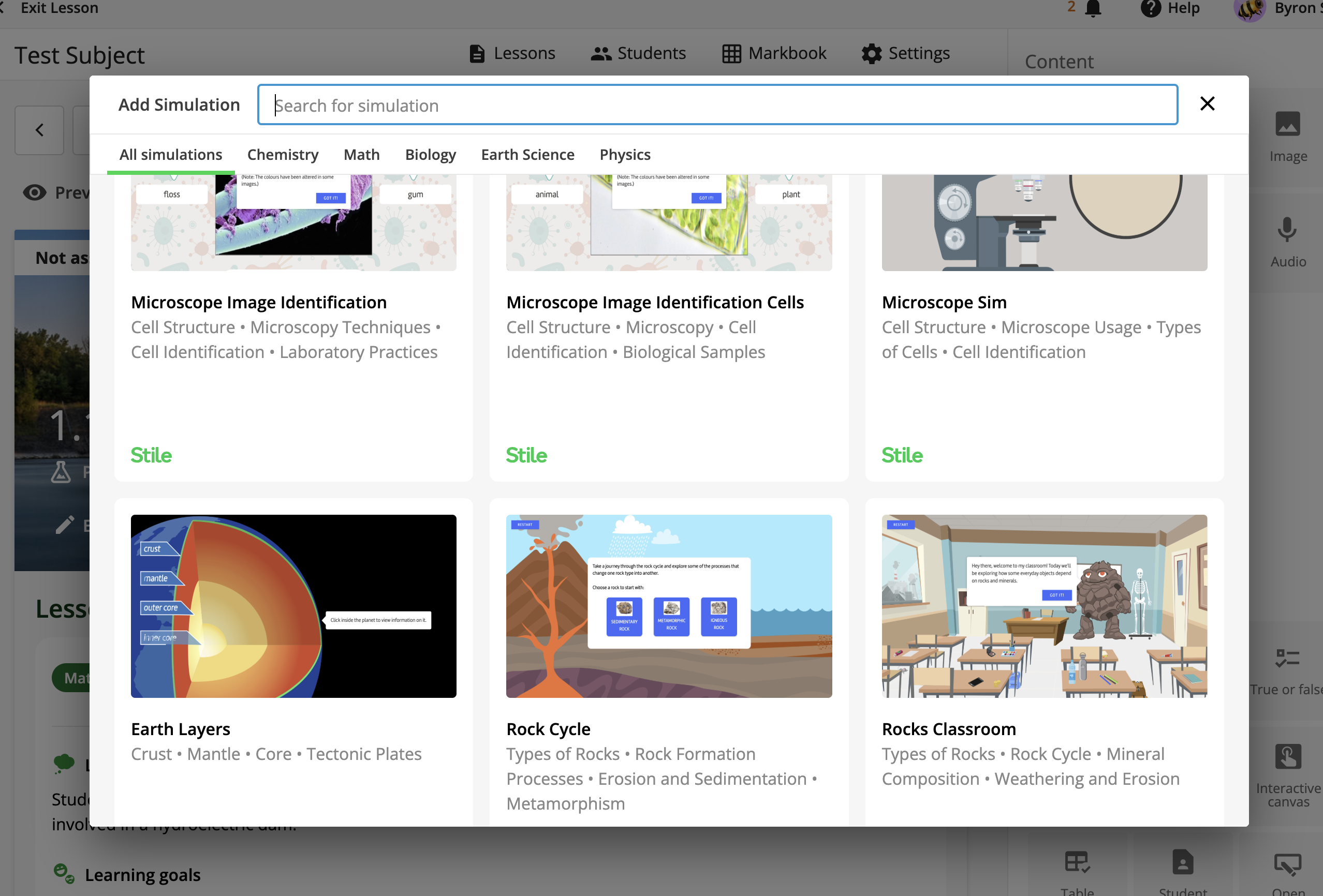Click the Interactive canvas icon
Screen dimensions: 1323x896
(1287, 757)
